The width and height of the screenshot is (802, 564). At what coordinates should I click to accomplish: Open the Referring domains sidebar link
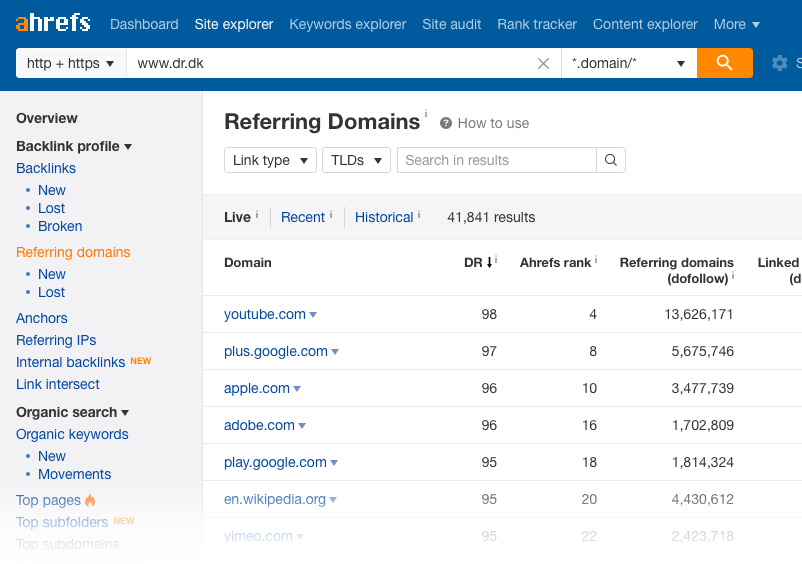73,252
